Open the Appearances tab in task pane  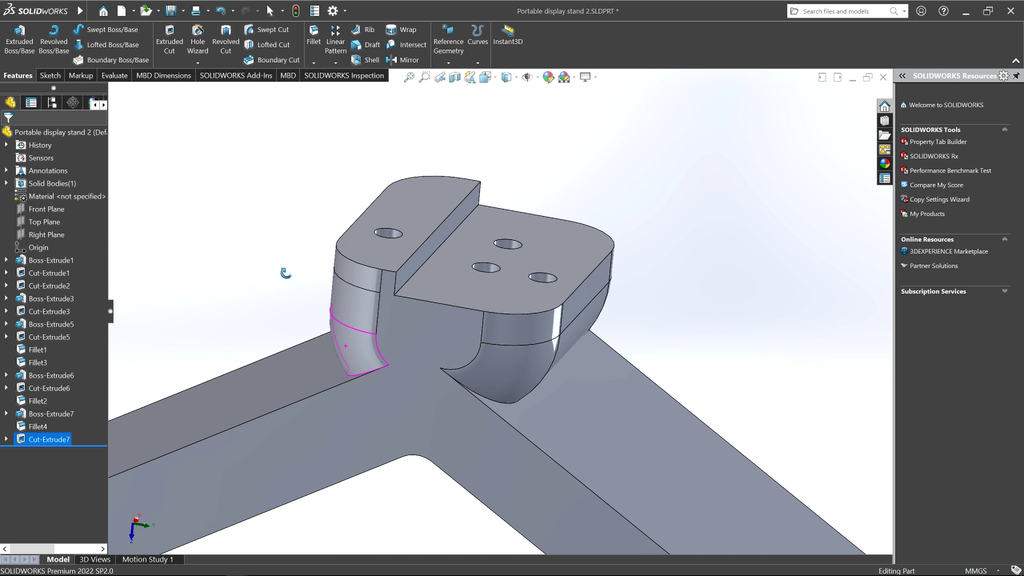[884, 163]
